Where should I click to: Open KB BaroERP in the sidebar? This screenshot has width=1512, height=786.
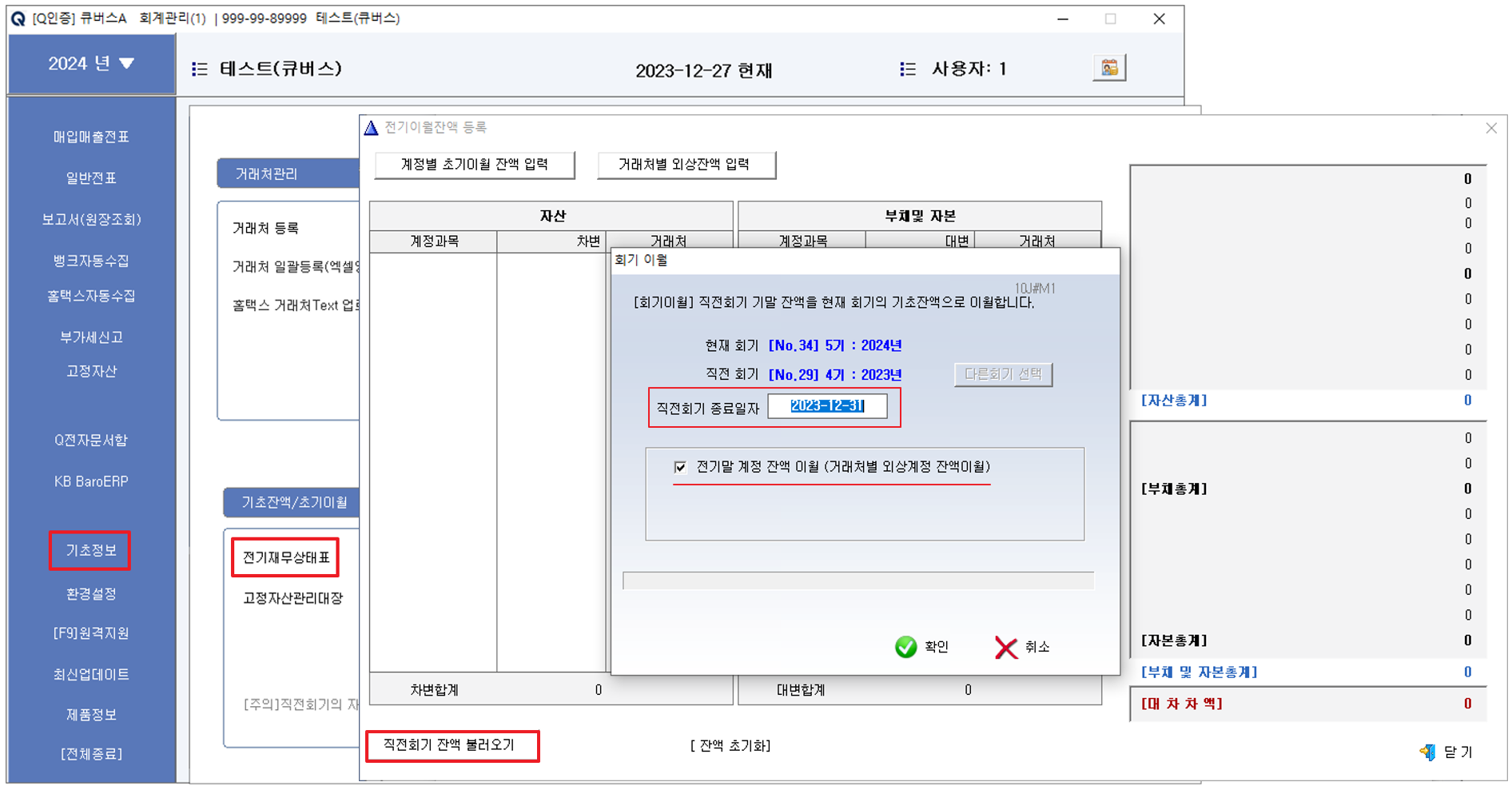point(91,481)
